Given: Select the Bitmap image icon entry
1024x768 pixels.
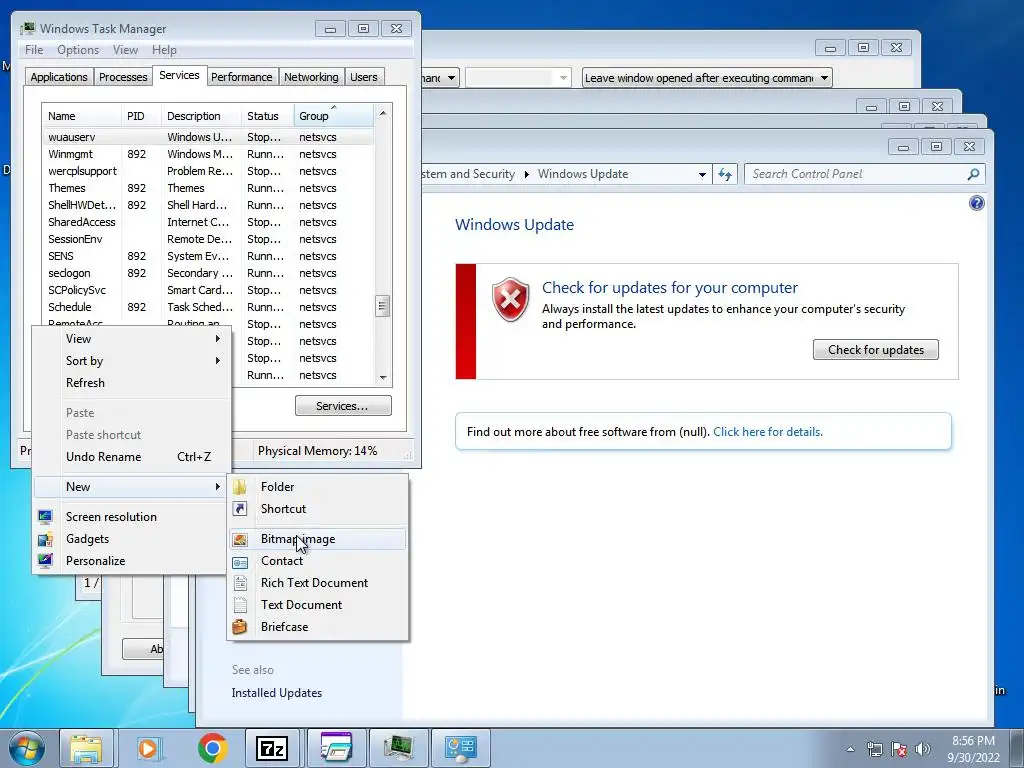Looking at the screenshot, I should click(x=240, y=539).
